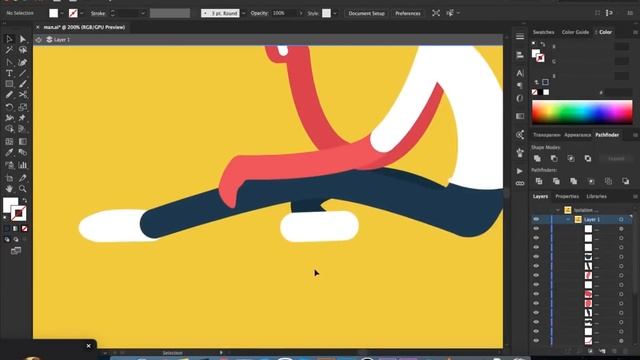Pick the Line Segment tool
640x360 pixels.
coord(23,73)
